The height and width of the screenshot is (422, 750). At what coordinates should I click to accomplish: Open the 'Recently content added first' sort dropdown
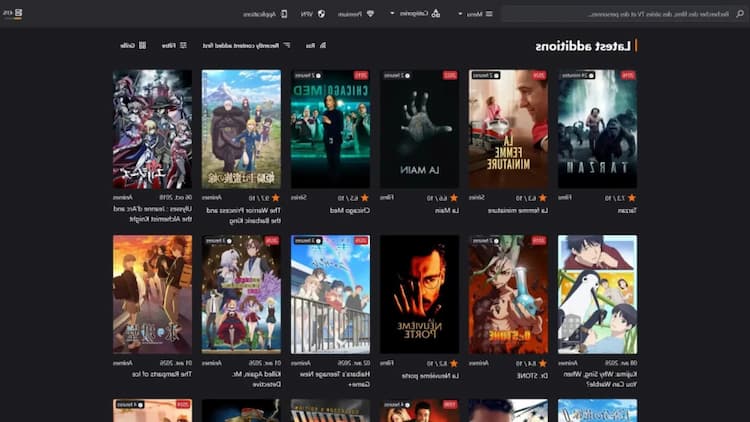(246, 45)
